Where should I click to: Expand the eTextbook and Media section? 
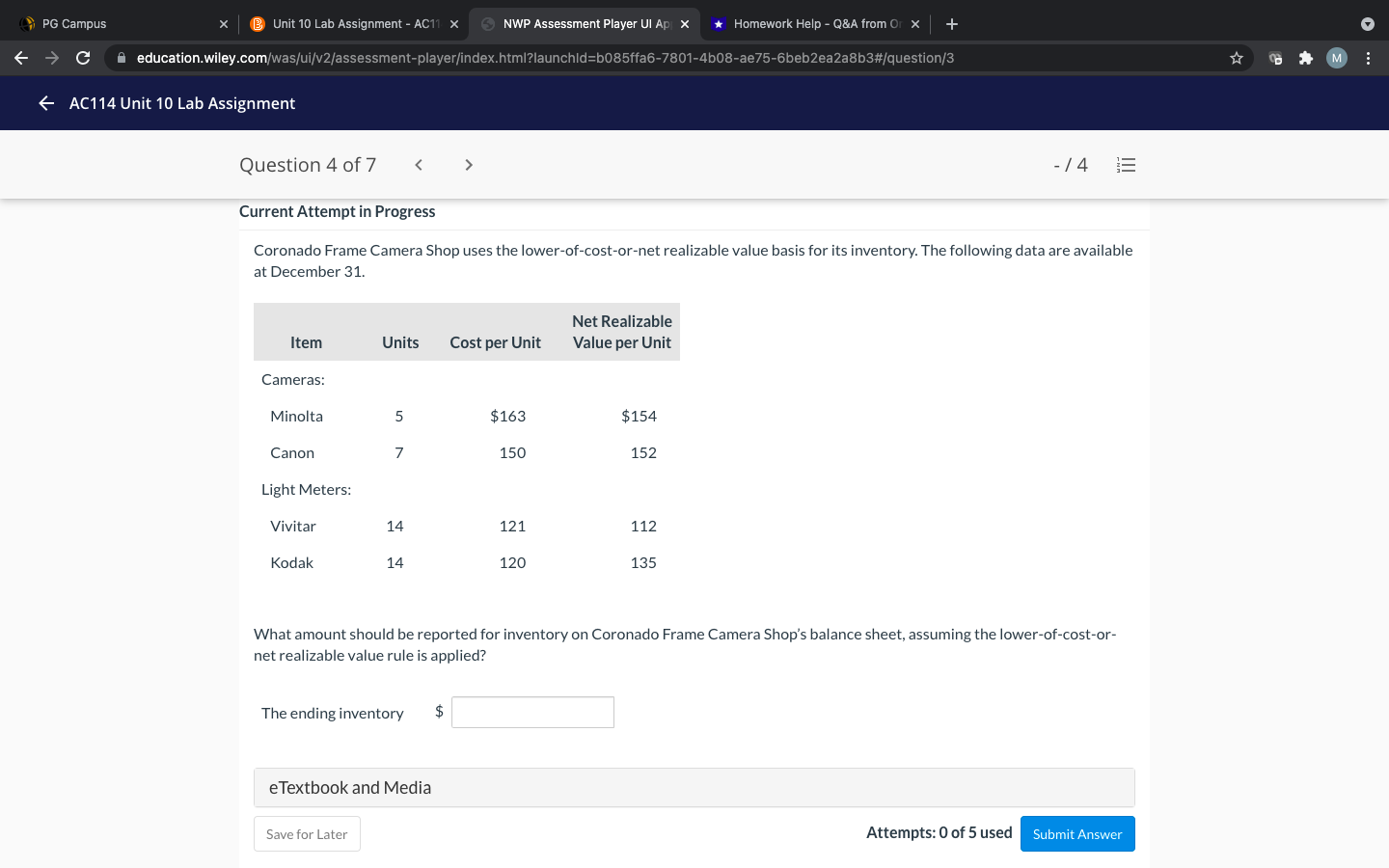[x=694, y=787]
